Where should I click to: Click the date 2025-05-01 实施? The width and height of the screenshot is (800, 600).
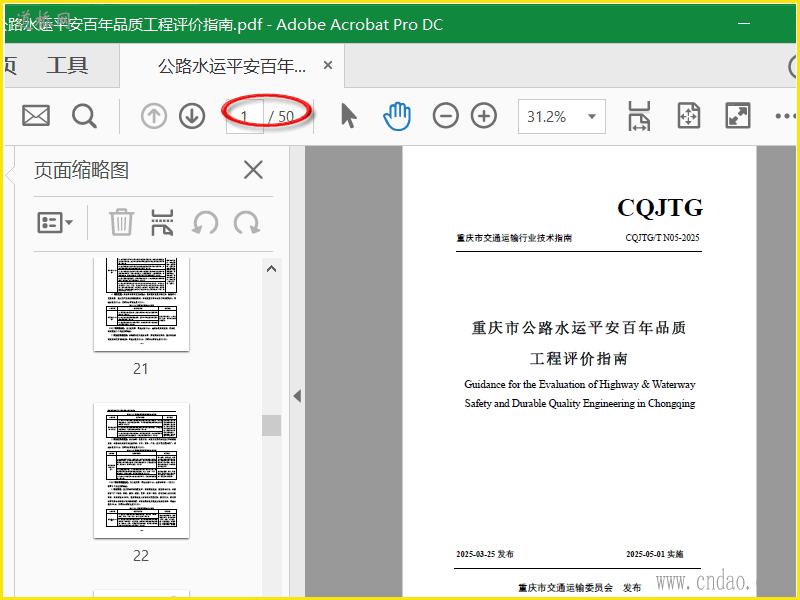coord(655,554)
